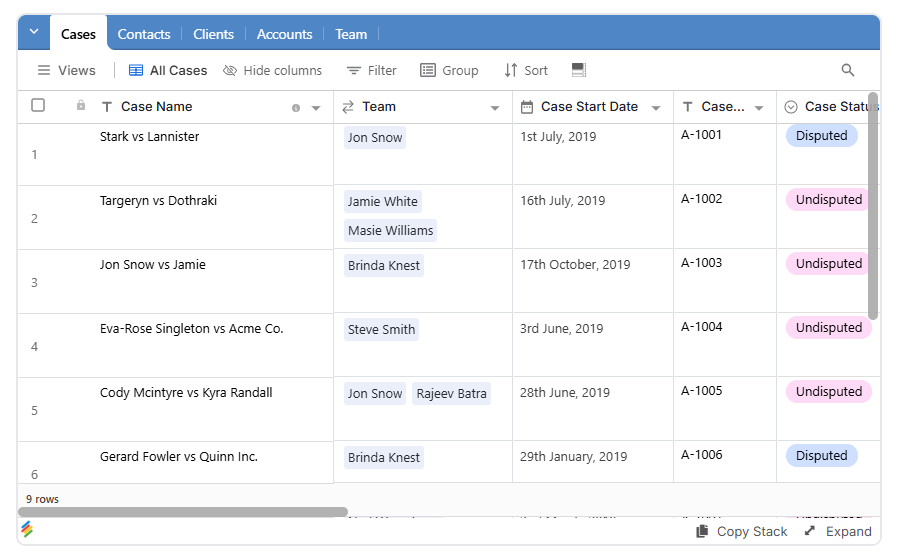Select case number A-1006
The width and height of the screenshot is (902, 560).
pyautogui.click(x=701, y=454)
